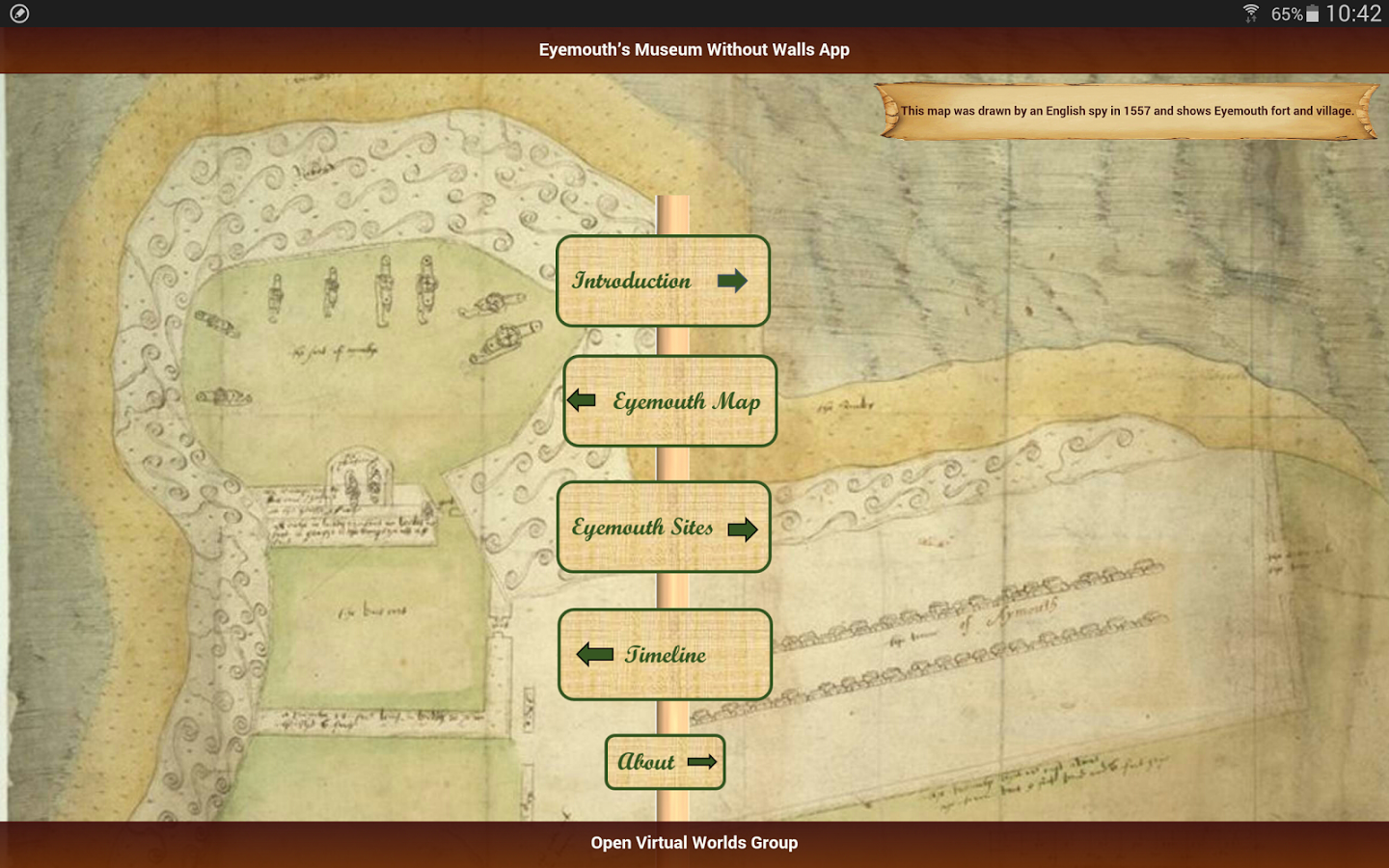Click the wooden signpost pole top

click(x=673, y=214)
